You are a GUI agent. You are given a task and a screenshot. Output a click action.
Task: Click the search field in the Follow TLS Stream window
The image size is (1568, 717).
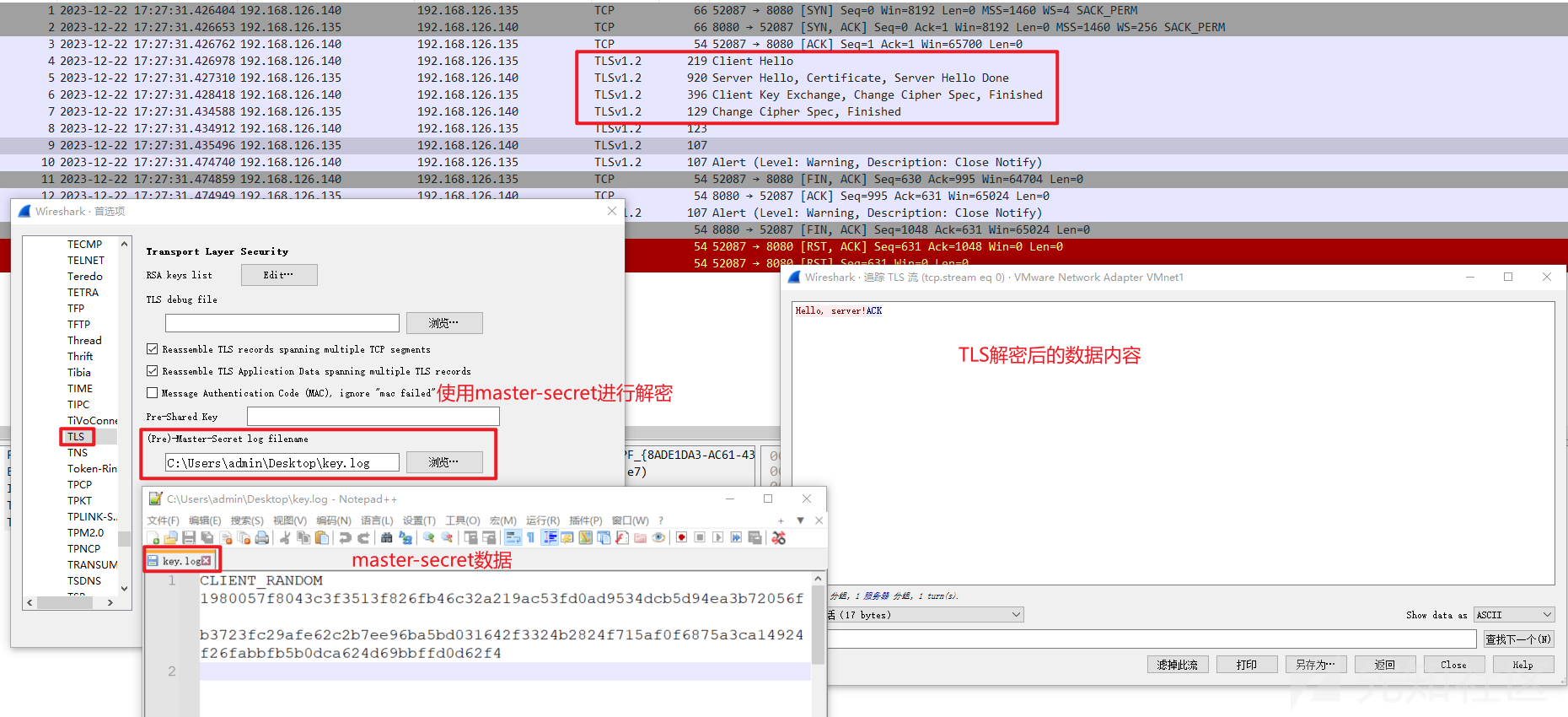coord(1152,639)
